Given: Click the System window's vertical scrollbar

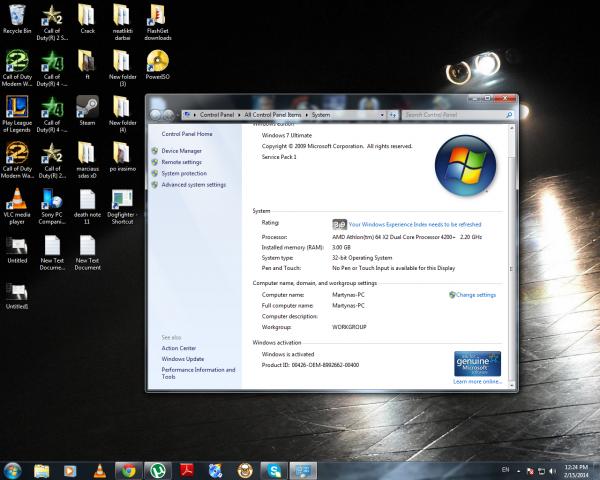Looking at the screenshot, I should [x=512, y=250].
